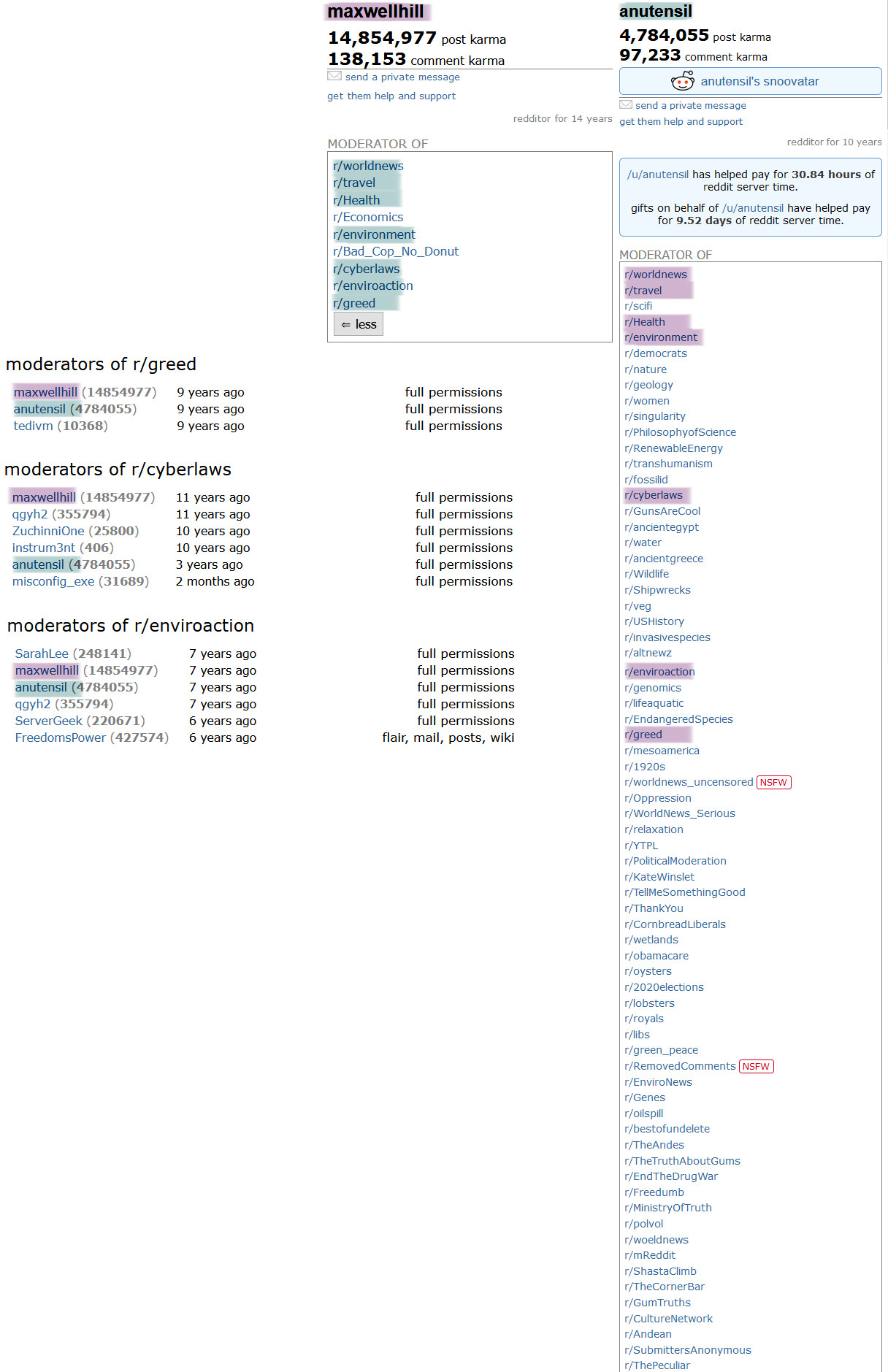Open r/Health in maxwellhill's moderator list
This screenshot has height=1372, width=888.
coord(356,200)
